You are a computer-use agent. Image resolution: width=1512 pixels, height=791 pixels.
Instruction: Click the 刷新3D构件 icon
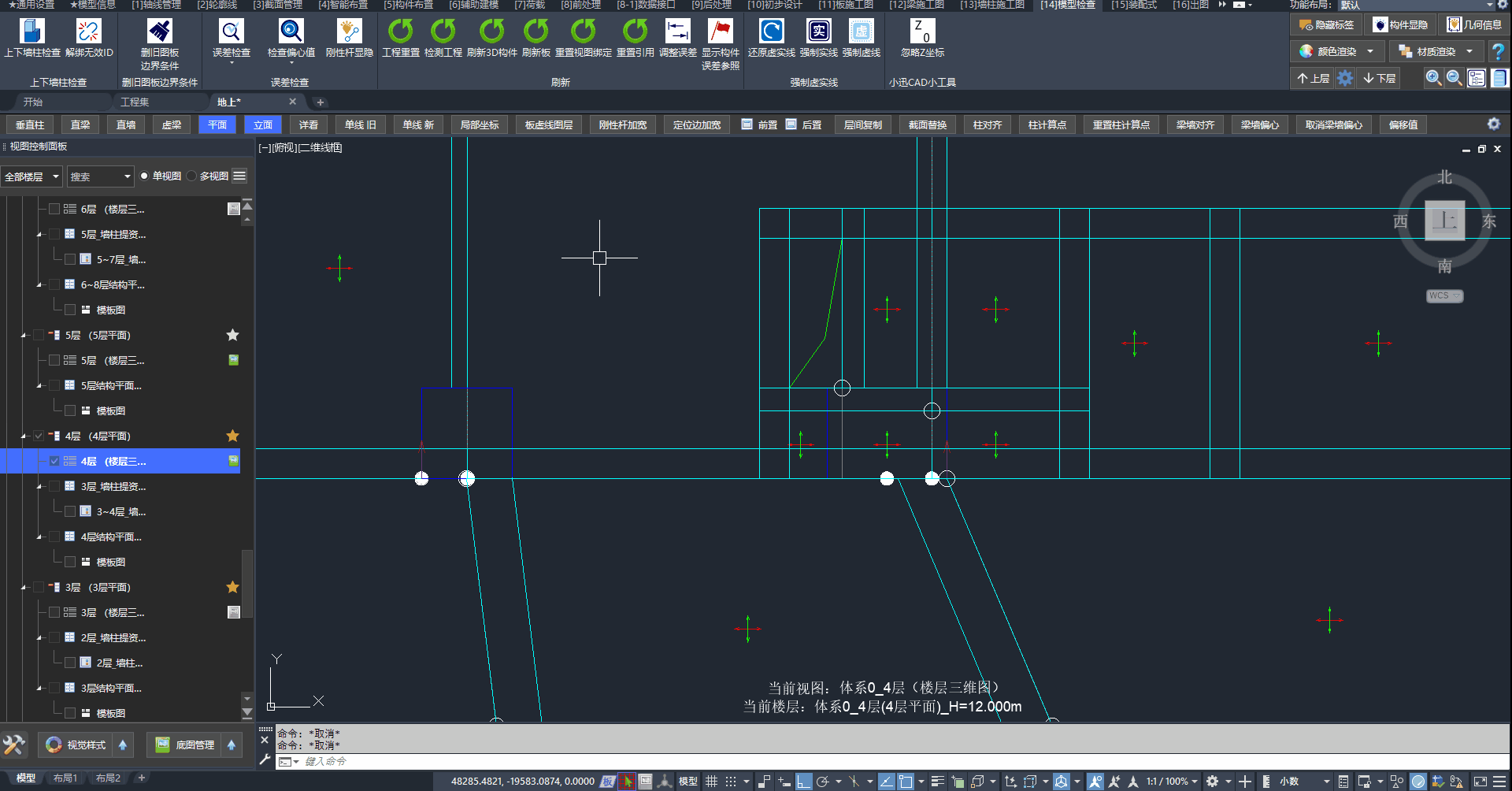coord(492,32)
